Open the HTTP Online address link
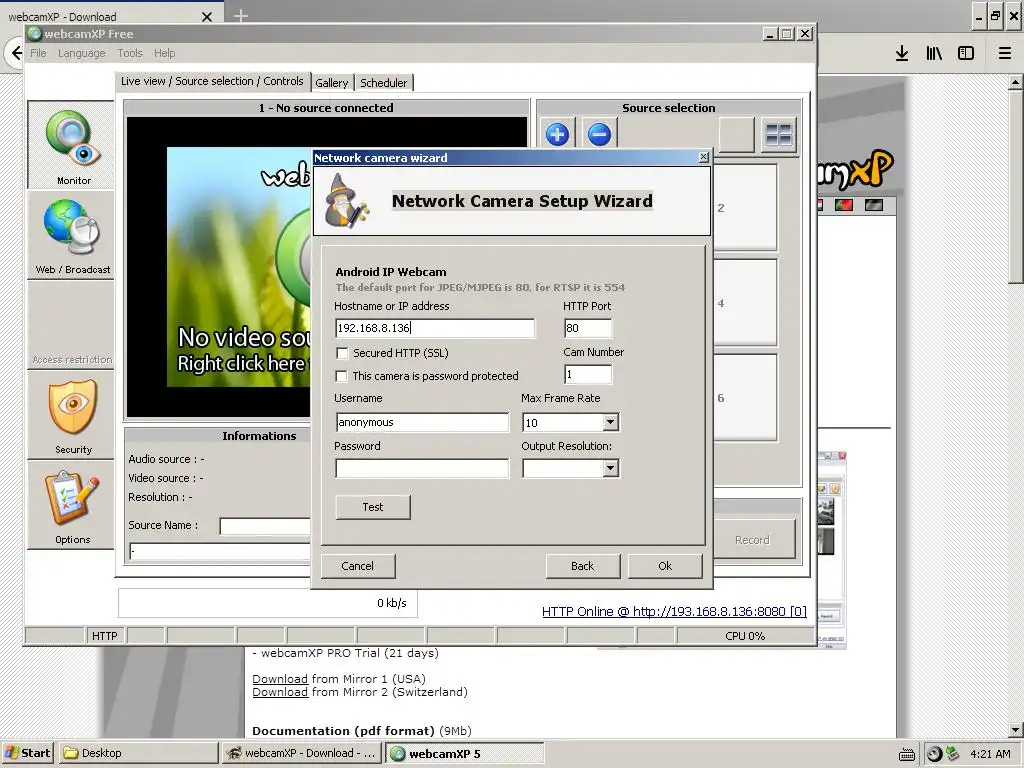 pyautogui.click(x=674, y=612)
